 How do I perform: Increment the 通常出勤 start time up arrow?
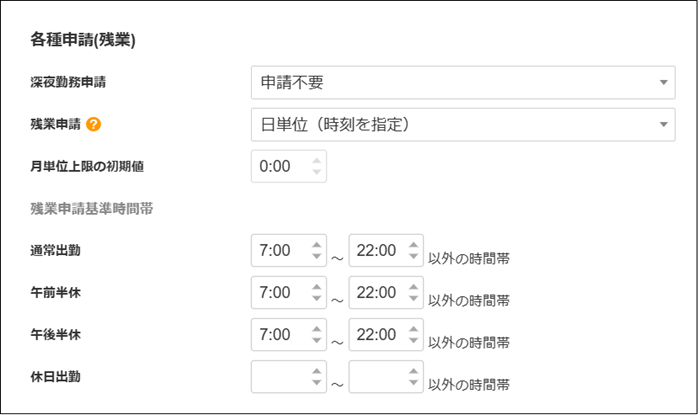[x=317, y=245]
